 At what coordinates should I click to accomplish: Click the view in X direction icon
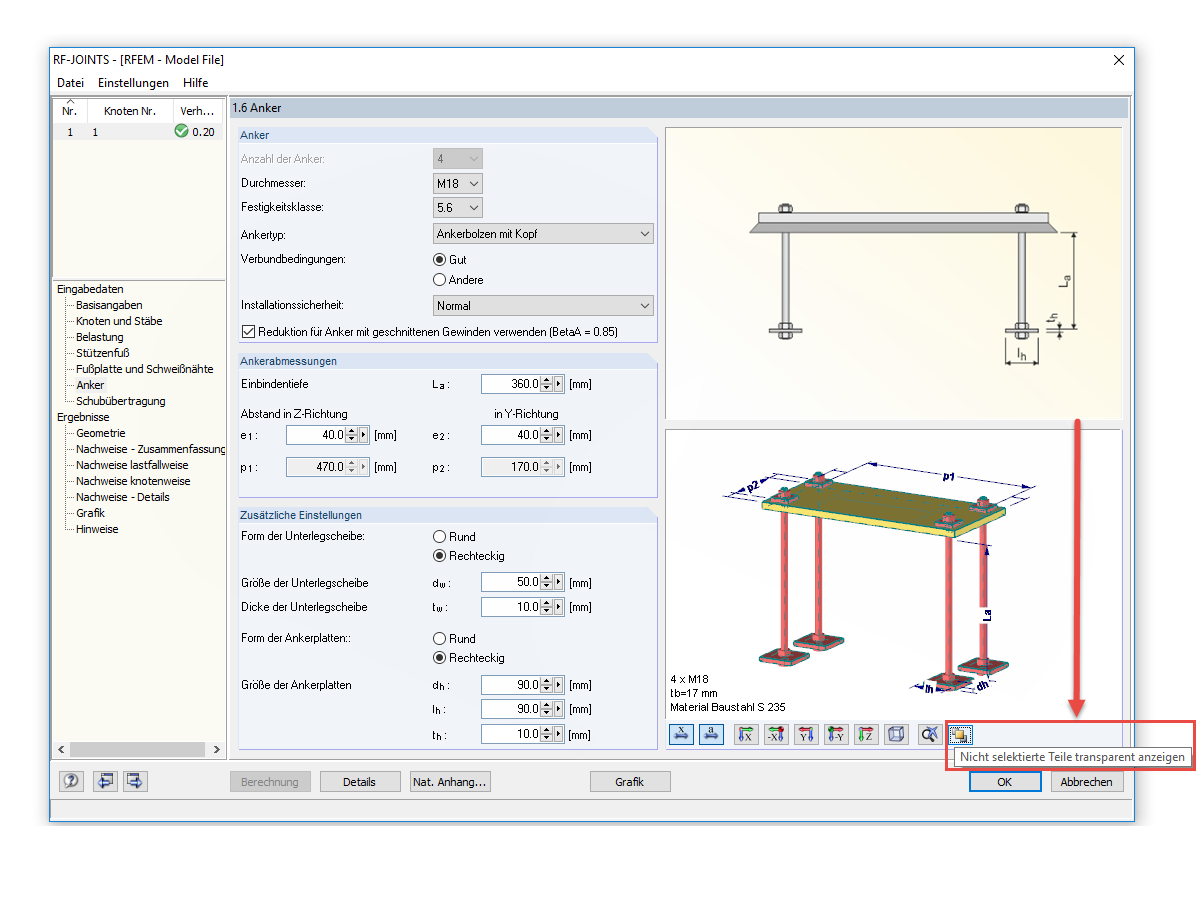745,735
